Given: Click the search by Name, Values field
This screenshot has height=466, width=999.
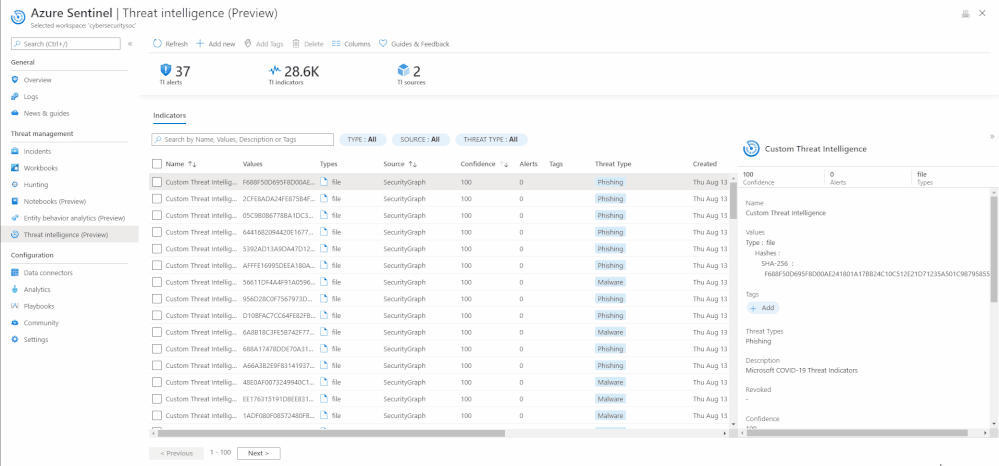Looking at the screenshot, I should point(242,140).
